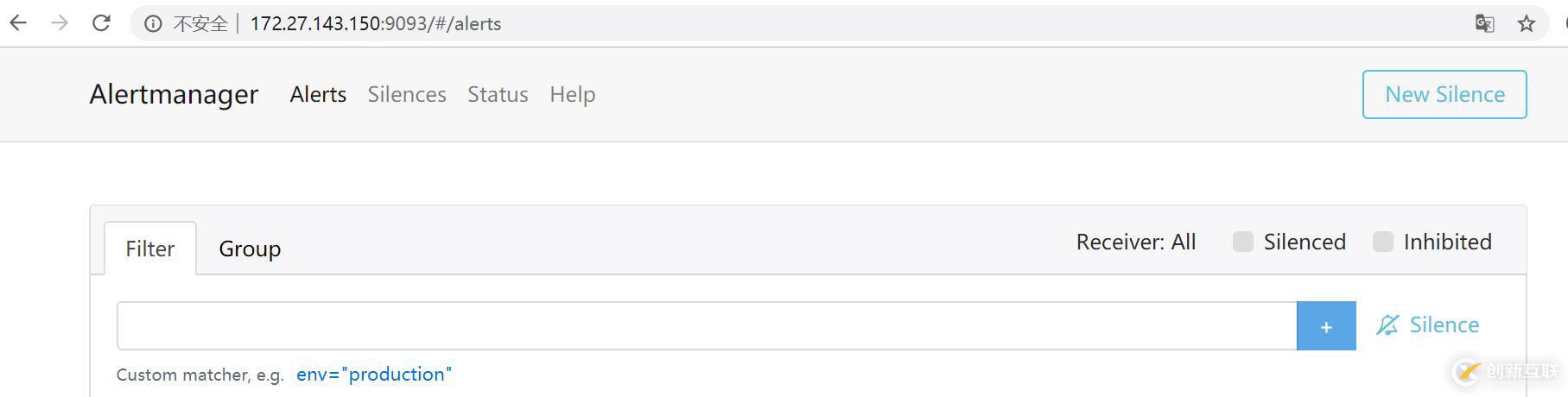The width and height of the screenshot is (1568, 397).
Task: Reload the current page
Action: click(x=101, y=23)
